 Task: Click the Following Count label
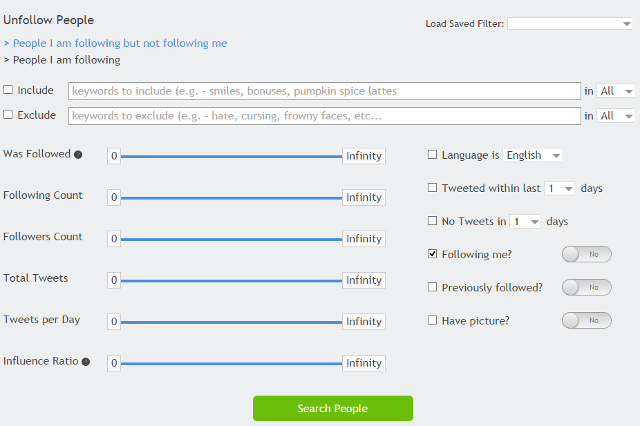coord(43,195)
